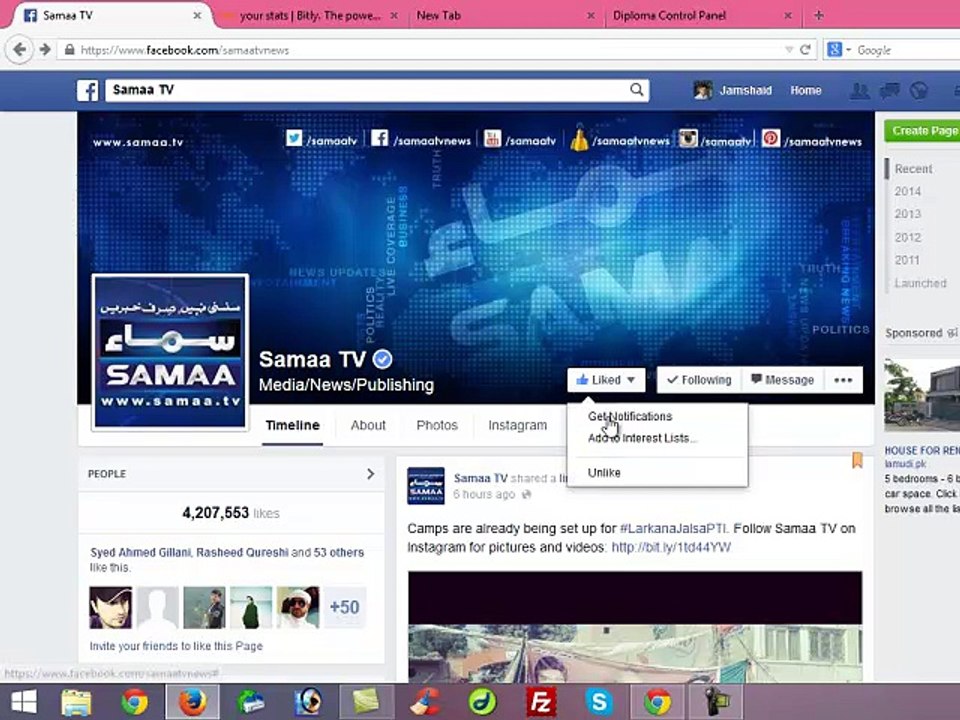This screenshot has height=720, width=960.
Task: Toggle the Following button
Action: pyautogui.click(x=699, y=380)
